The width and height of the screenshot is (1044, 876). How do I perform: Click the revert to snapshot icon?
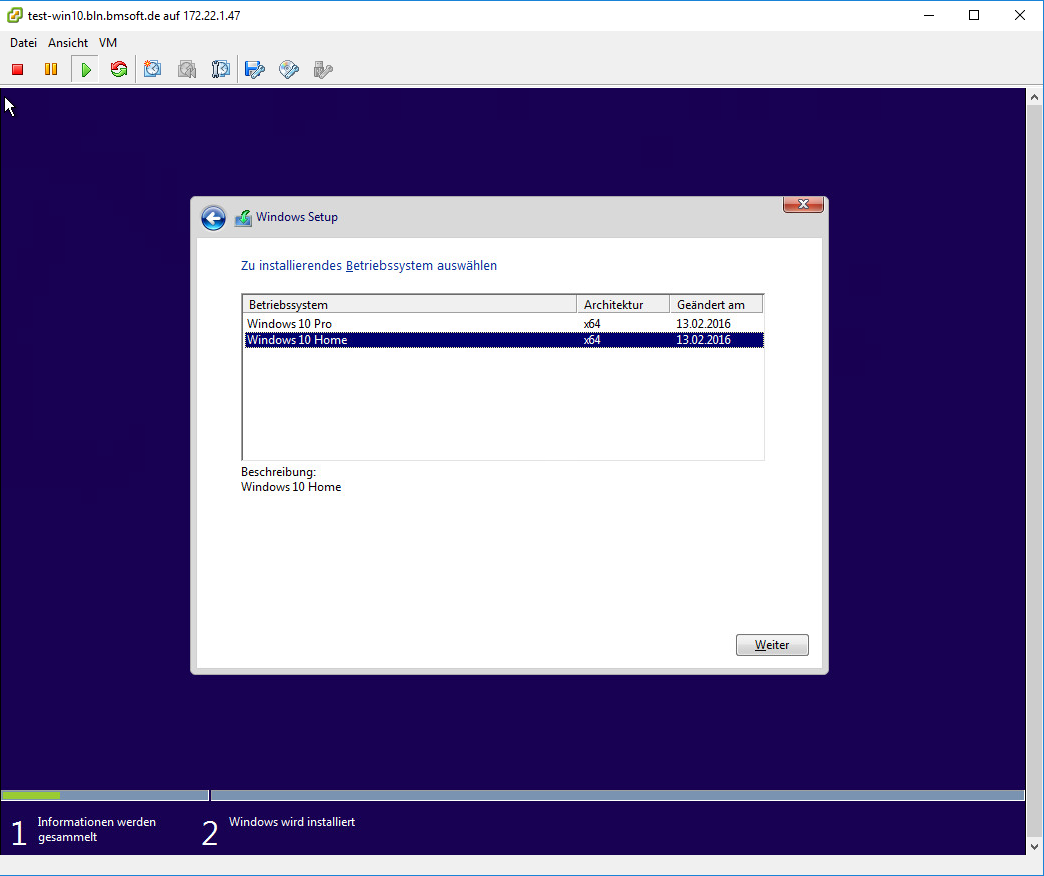point(187,69)
